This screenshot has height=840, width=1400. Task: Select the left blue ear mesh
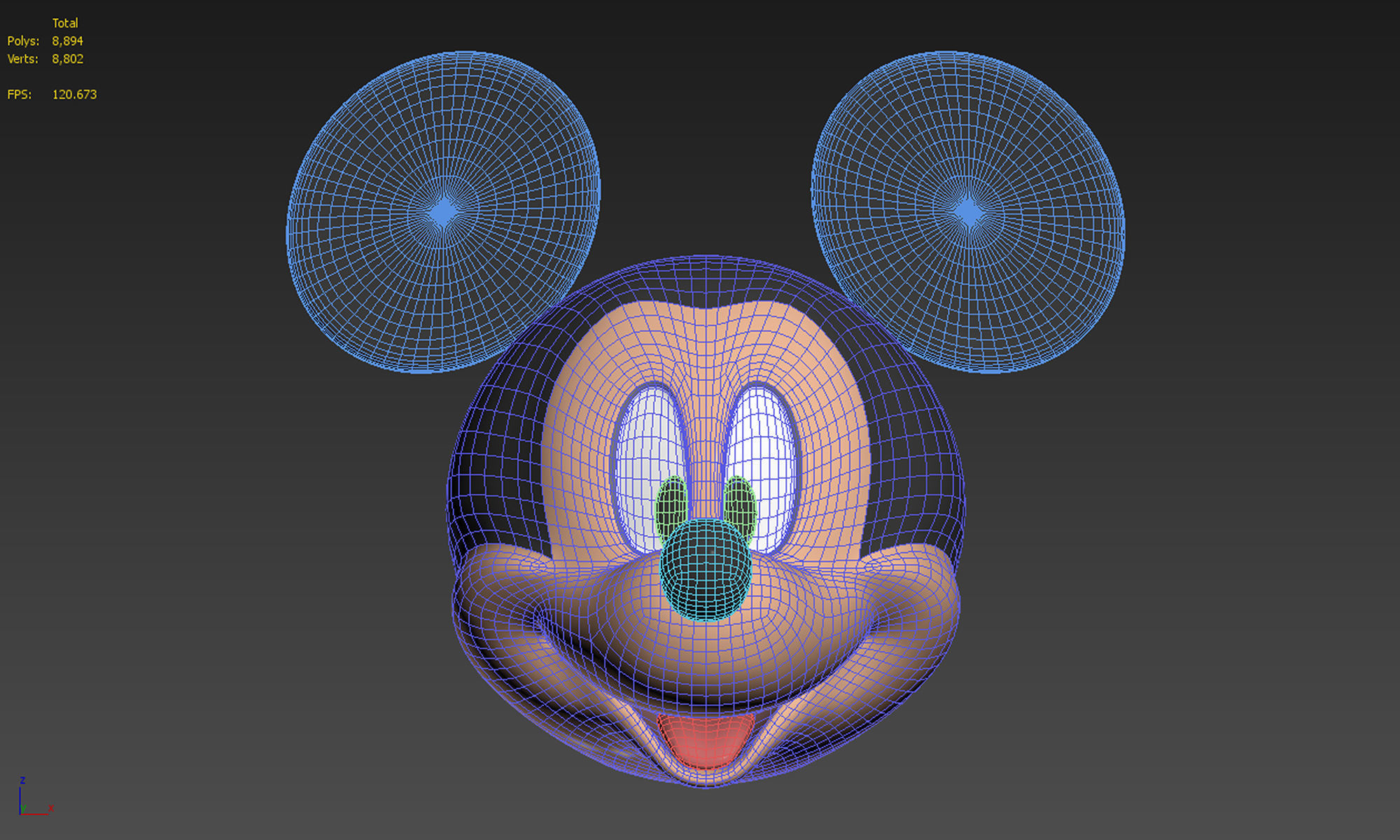pyautogui.click(x=443, y=212)
